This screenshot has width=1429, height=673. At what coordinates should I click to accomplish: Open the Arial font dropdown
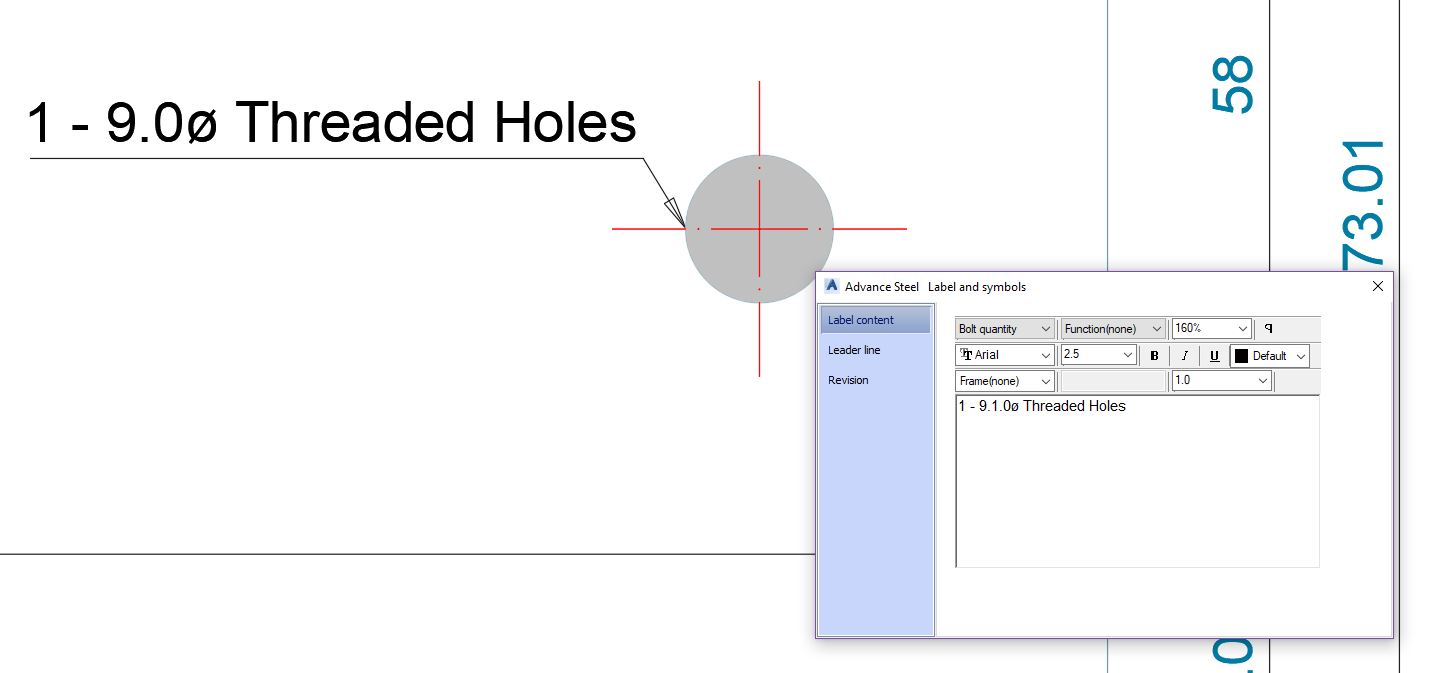point(1045,355)
